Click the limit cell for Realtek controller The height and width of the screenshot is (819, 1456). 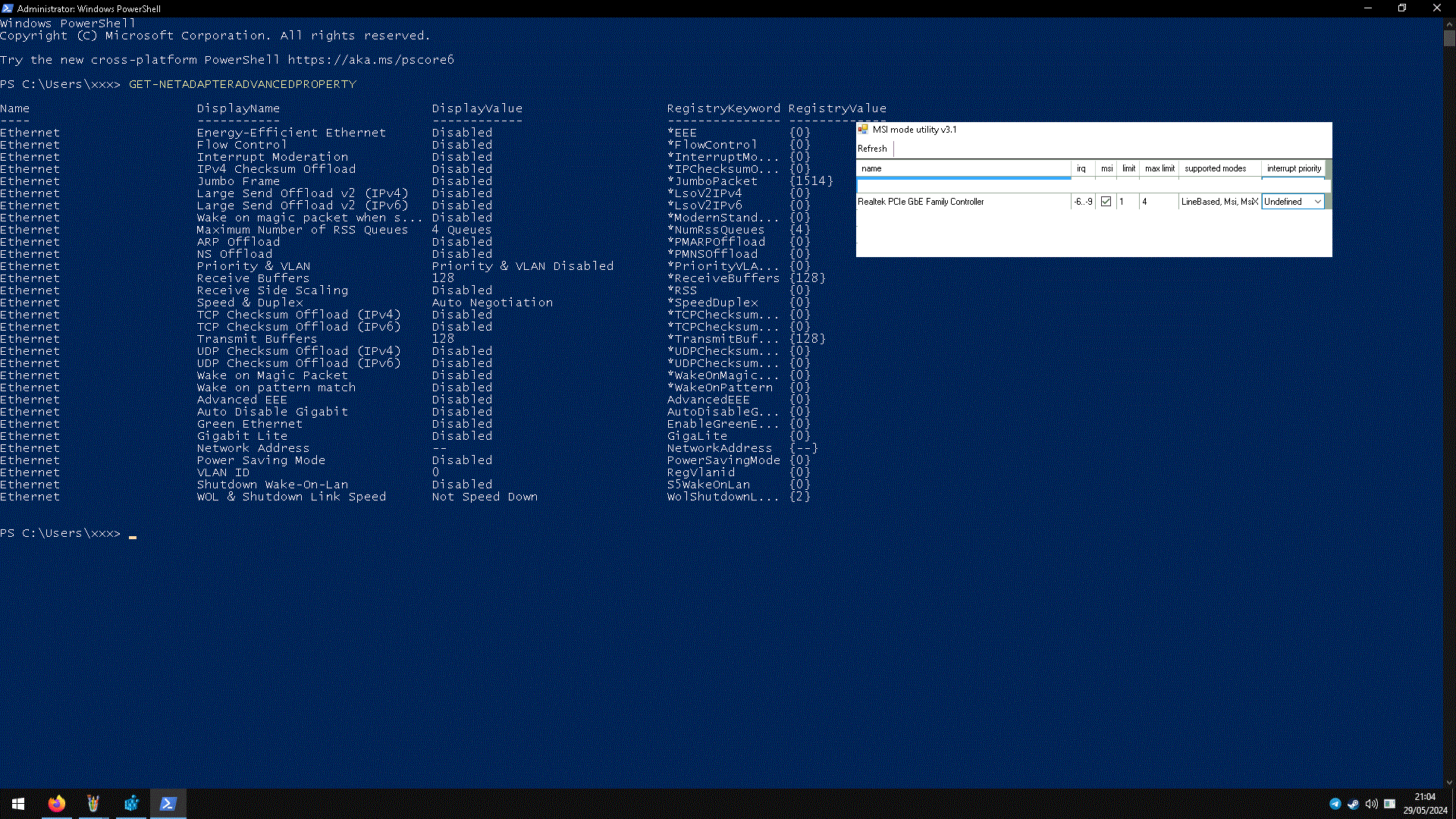[1127, 202]
